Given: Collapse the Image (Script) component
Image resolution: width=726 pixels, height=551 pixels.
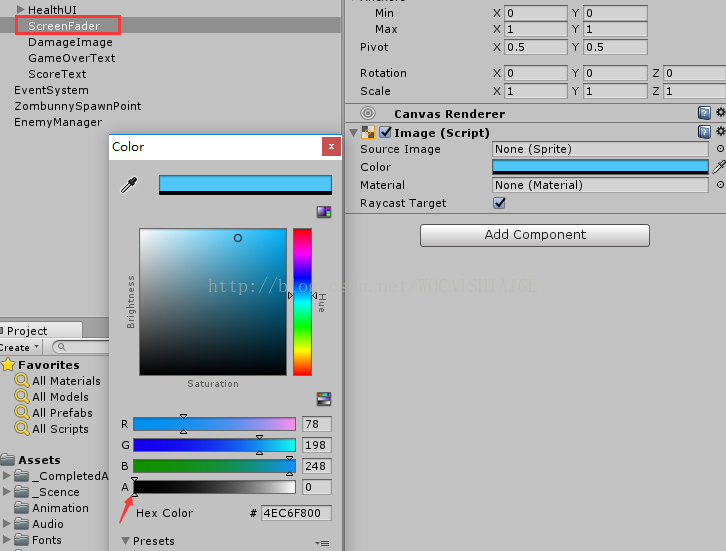Looking at the screenshot, I should coord(353,133).
